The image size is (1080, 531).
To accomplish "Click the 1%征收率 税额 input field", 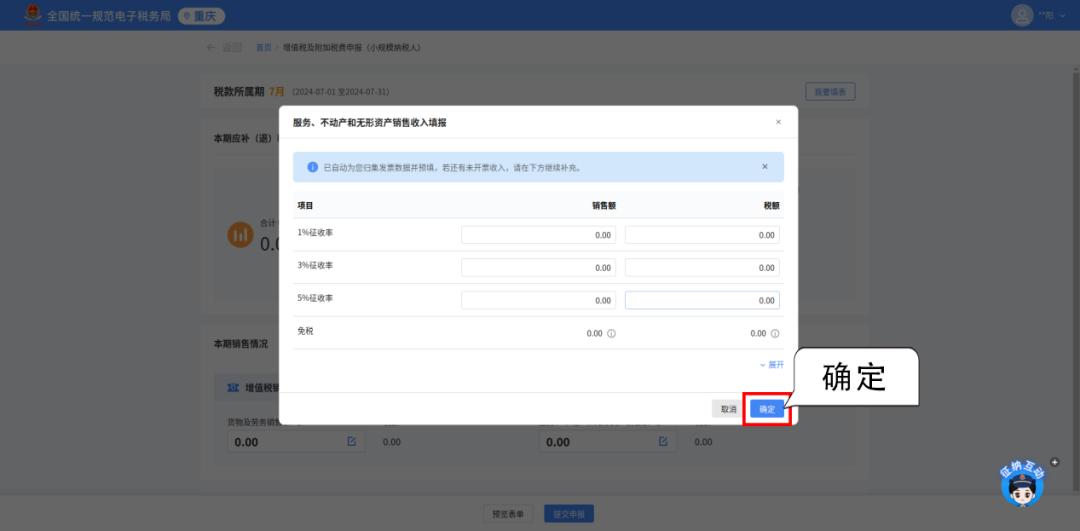I will tap(701, 235).
